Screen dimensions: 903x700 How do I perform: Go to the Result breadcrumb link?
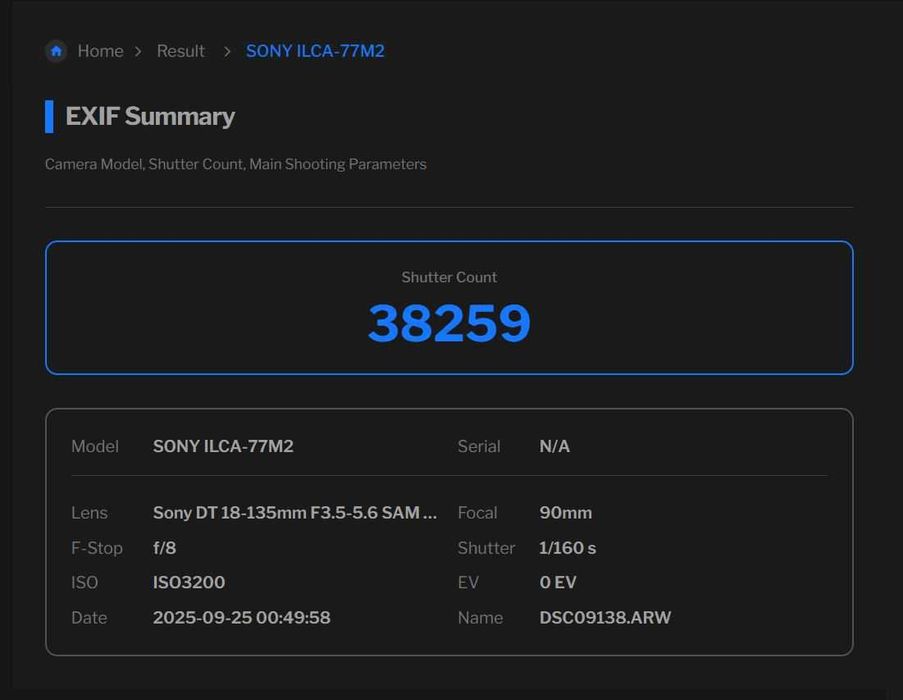coord(180,51)
